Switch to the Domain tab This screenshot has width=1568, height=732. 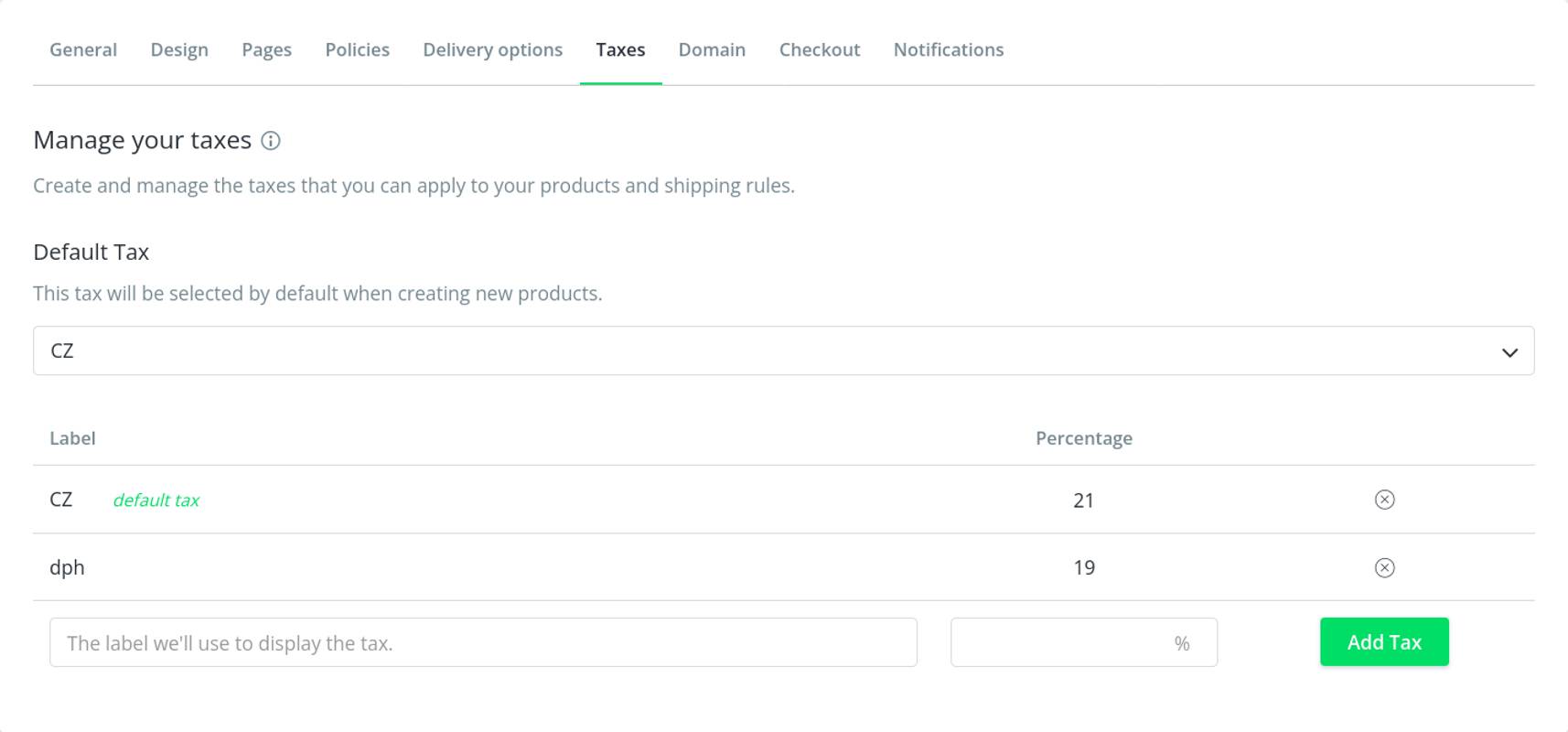[712, 50]
